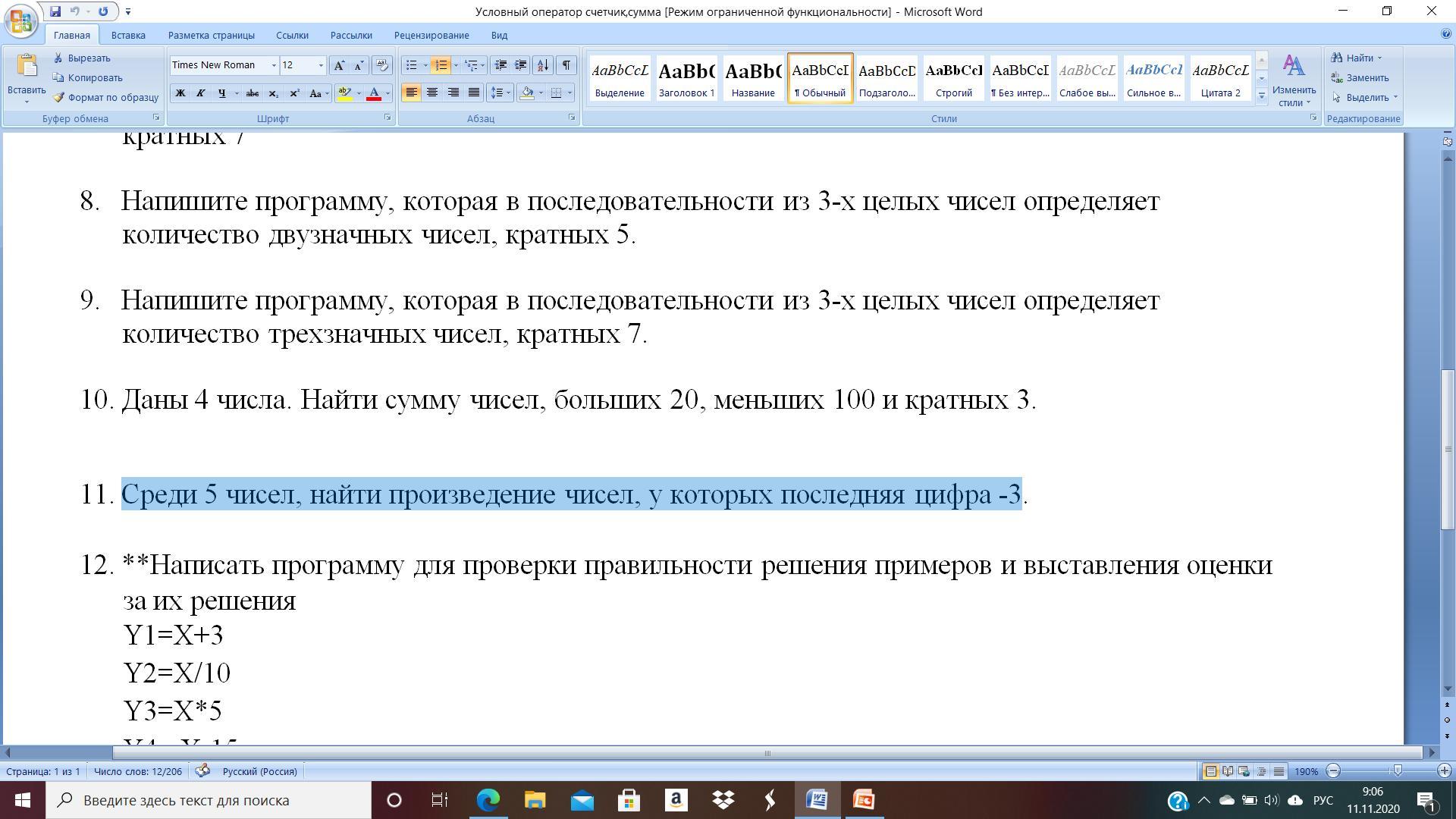Viewport: 1456px width, 819px height.
Task: Click the zoom out minus button
Action: click(x=1334, y=771)
